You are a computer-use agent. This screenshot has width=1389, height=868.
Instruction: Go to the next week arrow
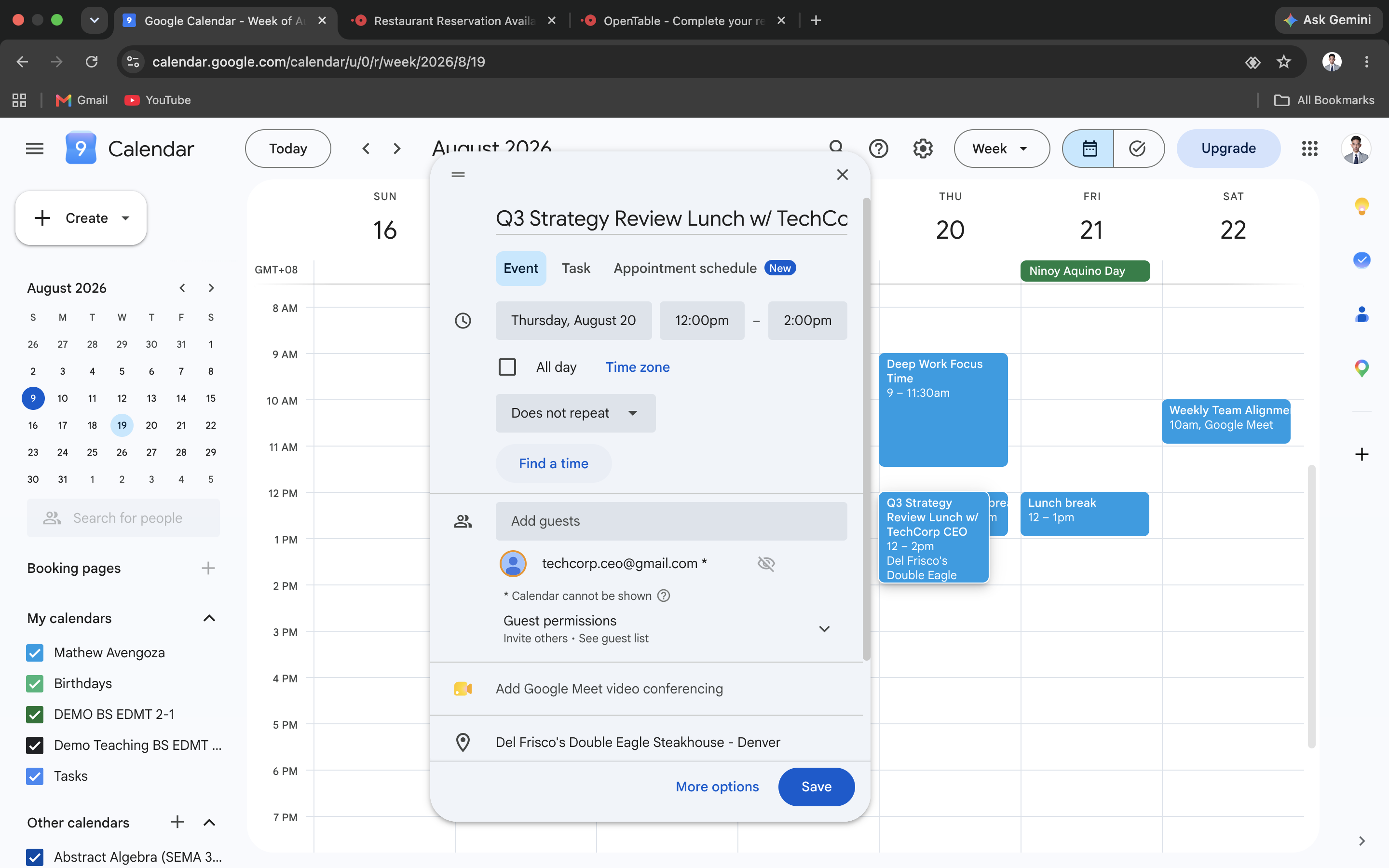396,149
